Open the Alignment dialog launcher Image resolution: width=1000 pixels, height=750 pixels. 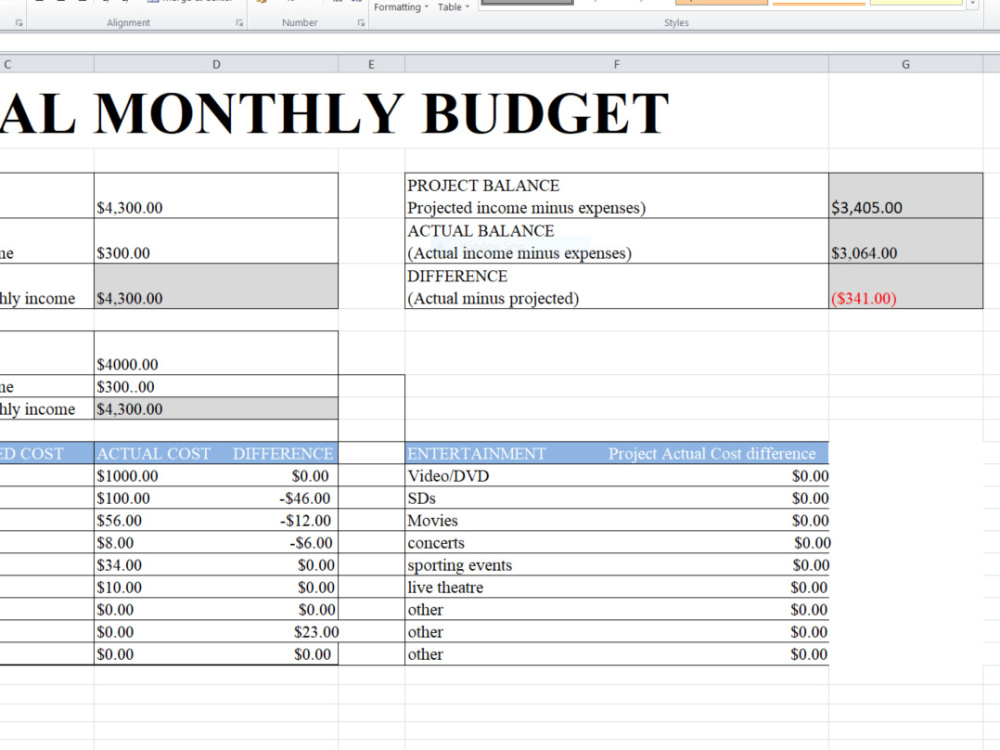tap(239, 23)
